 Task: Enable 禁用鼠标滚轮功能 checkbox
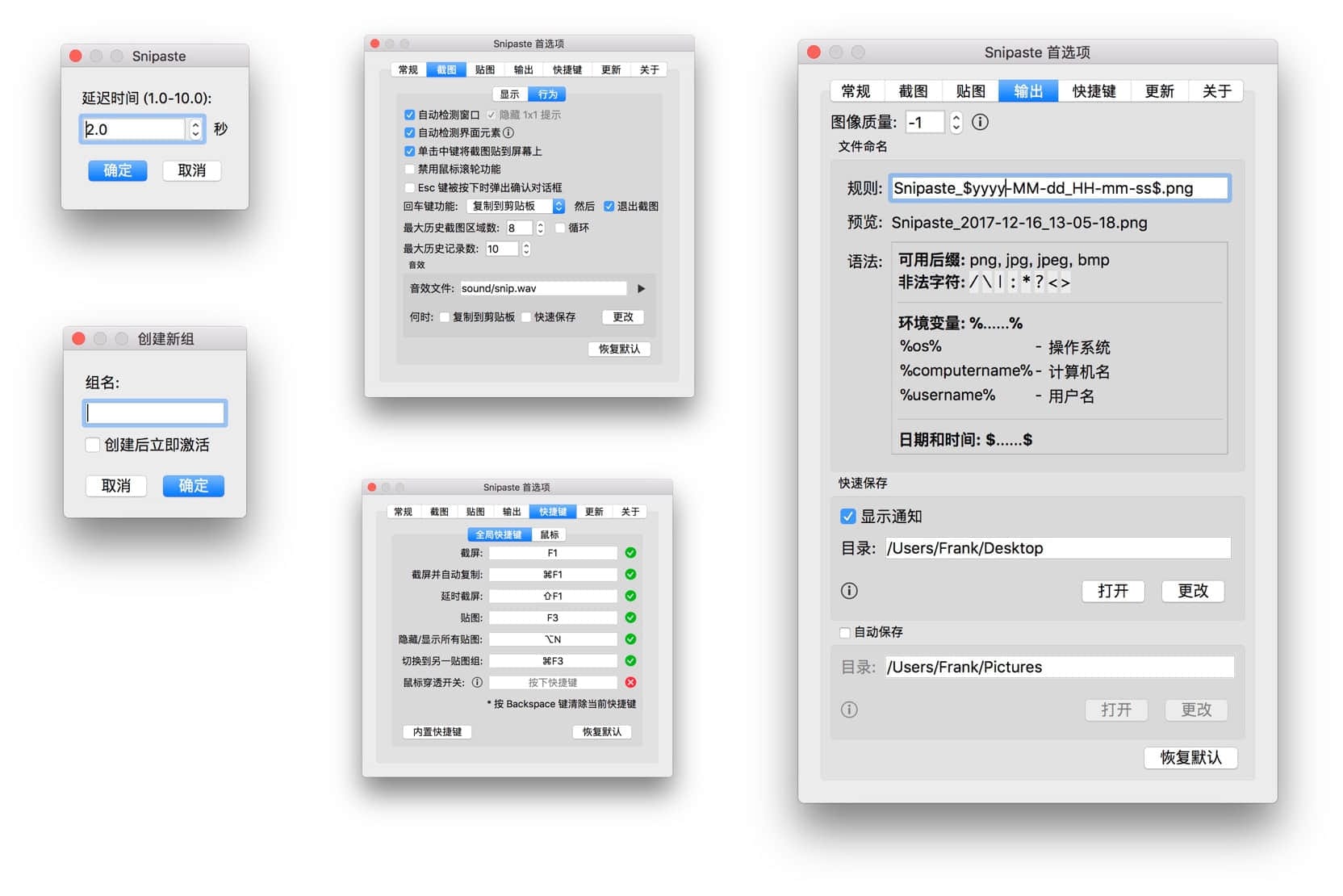tap(409, 169)
